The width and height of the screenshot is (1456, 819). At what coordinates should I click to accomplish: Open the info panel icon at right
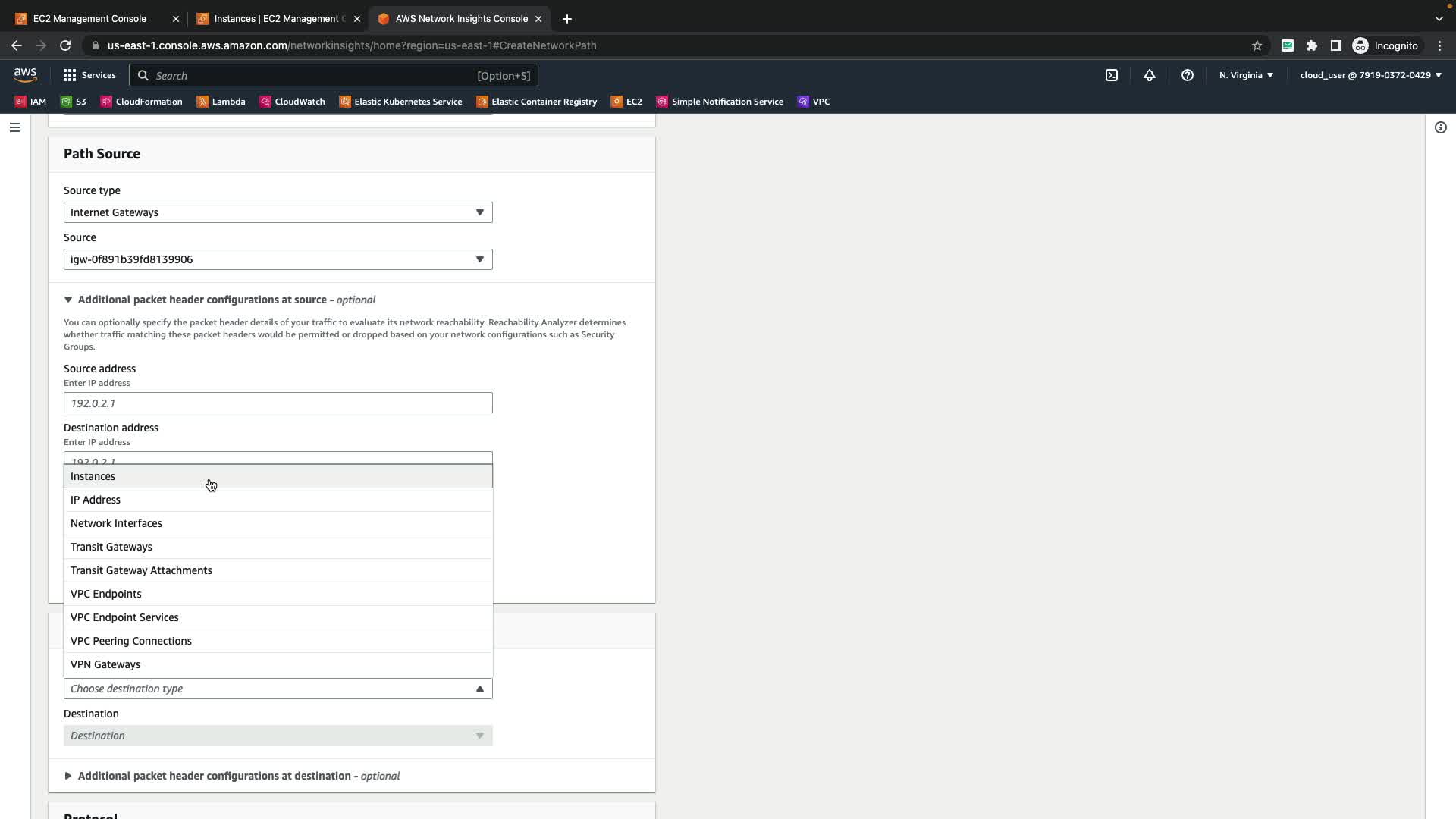1440,127
